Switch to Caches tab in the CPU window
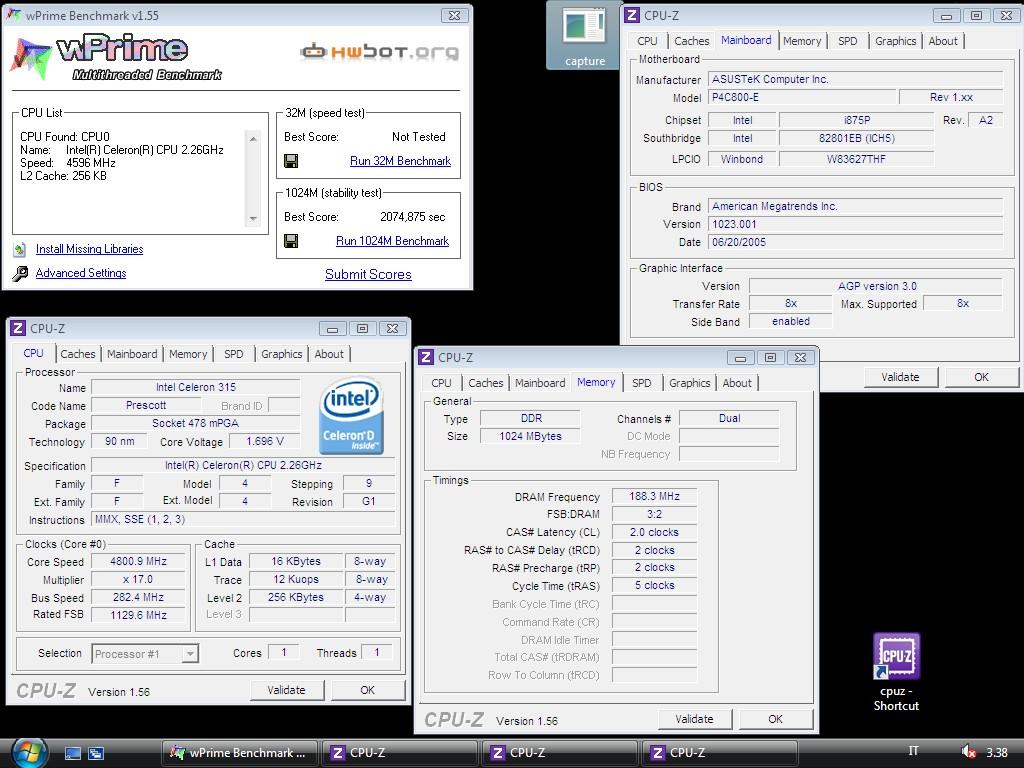The height and width of the screenshot is (768, 1024). [x=78, y=354]
